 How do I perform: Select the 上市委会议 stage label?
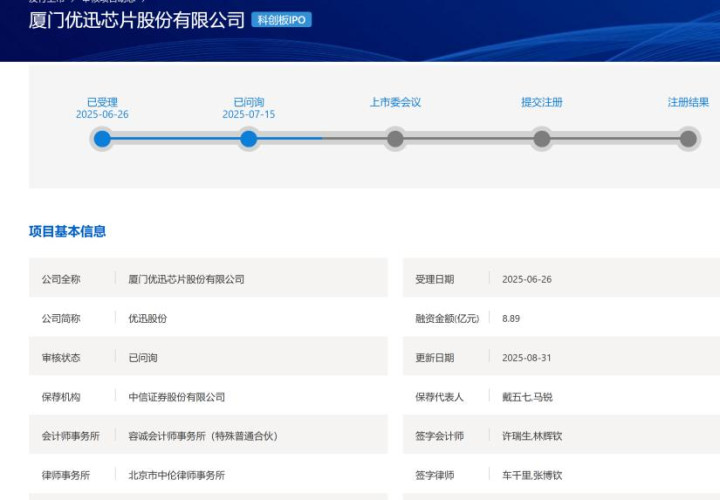[x=395, y=102]
